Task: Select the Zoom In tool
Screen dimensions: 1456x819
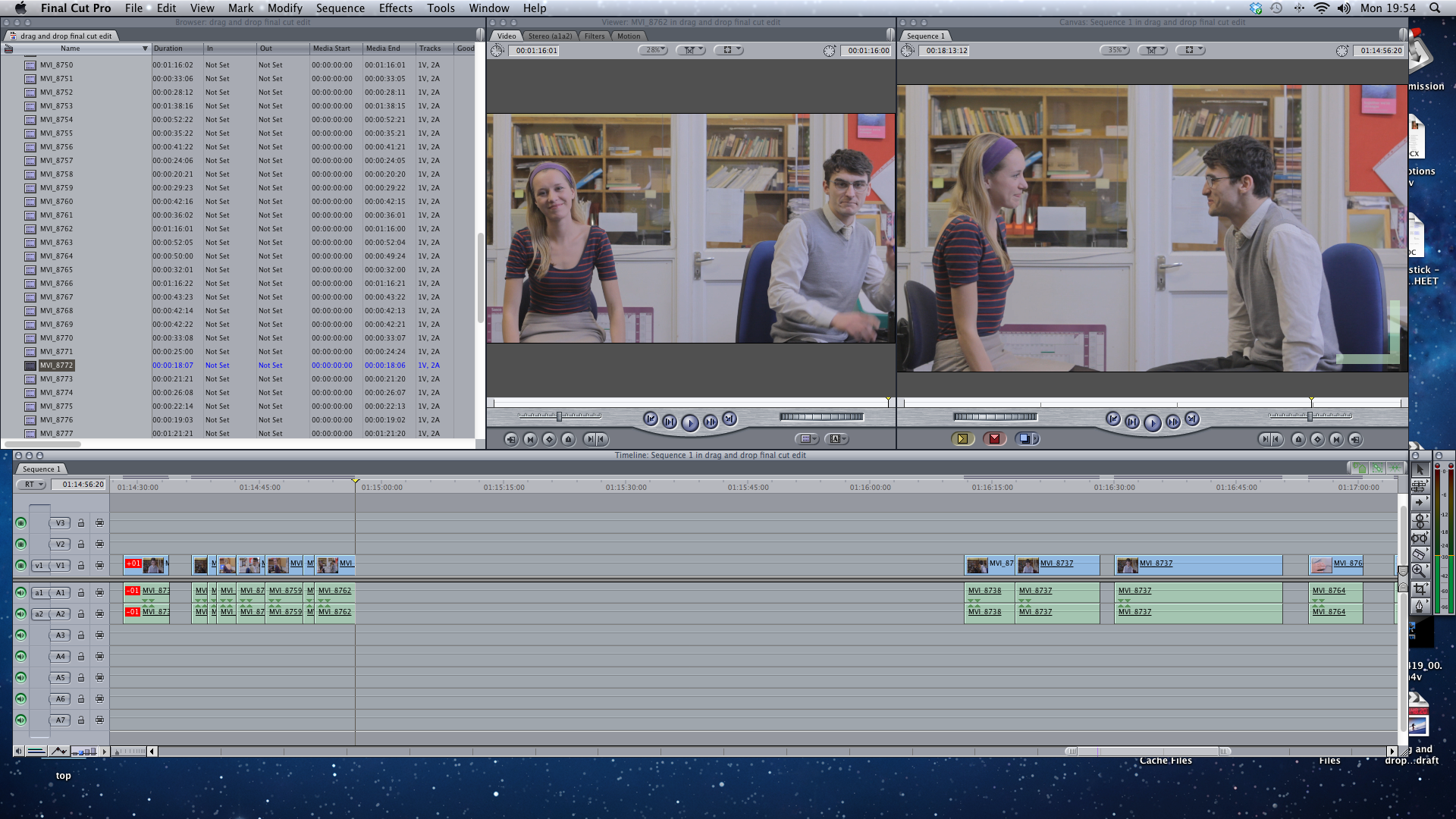Action: [1419, 570]
